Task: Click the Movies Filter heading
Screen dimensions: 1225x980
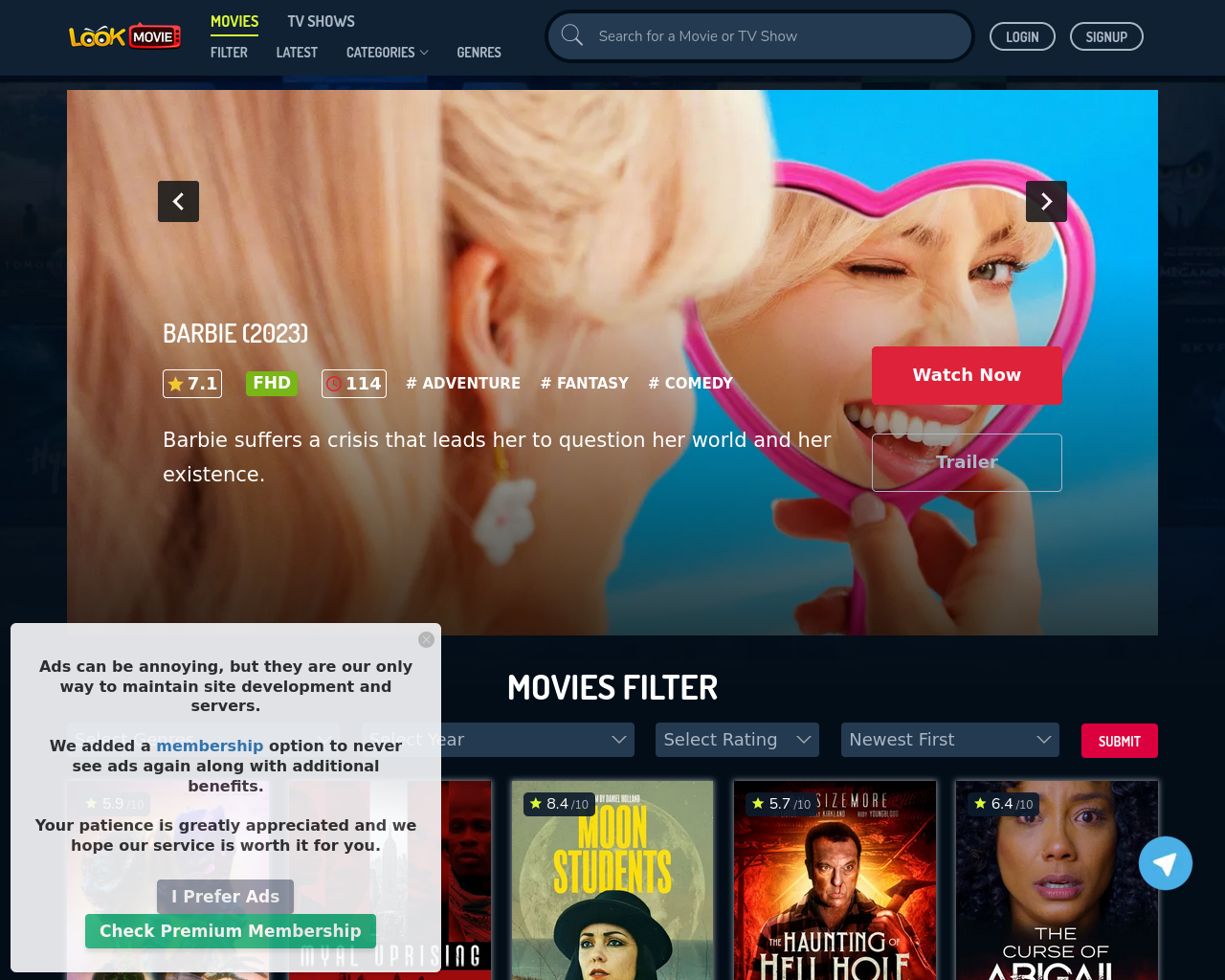Action: pos(612,688)
